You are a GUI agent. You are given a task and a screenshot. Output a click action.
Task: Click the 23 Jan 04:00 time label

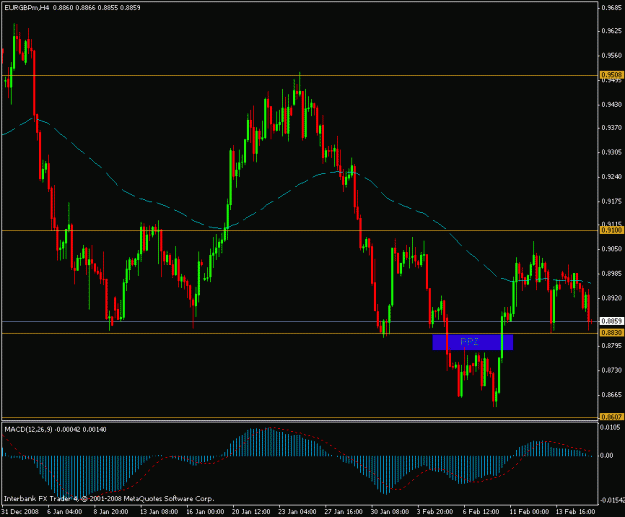pyautogui.click(x=297, y=511)
